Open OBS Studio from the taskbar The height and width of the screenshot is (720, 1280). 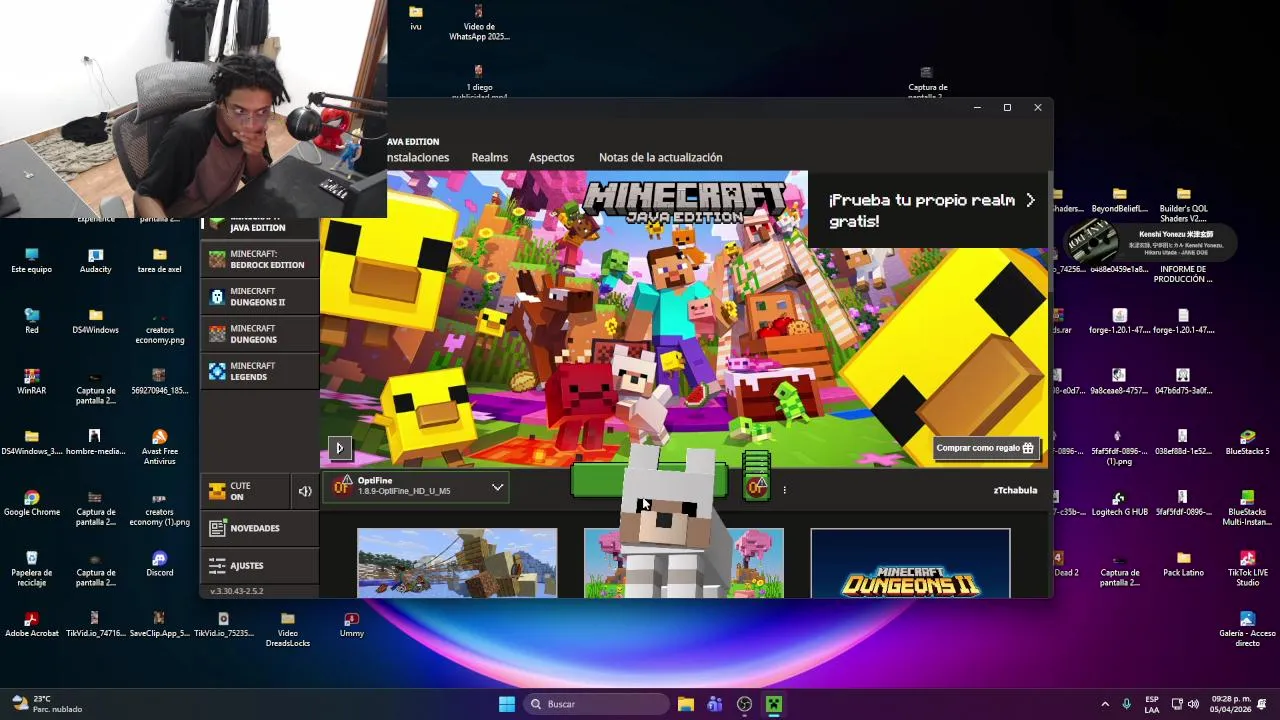coord(744,704)
